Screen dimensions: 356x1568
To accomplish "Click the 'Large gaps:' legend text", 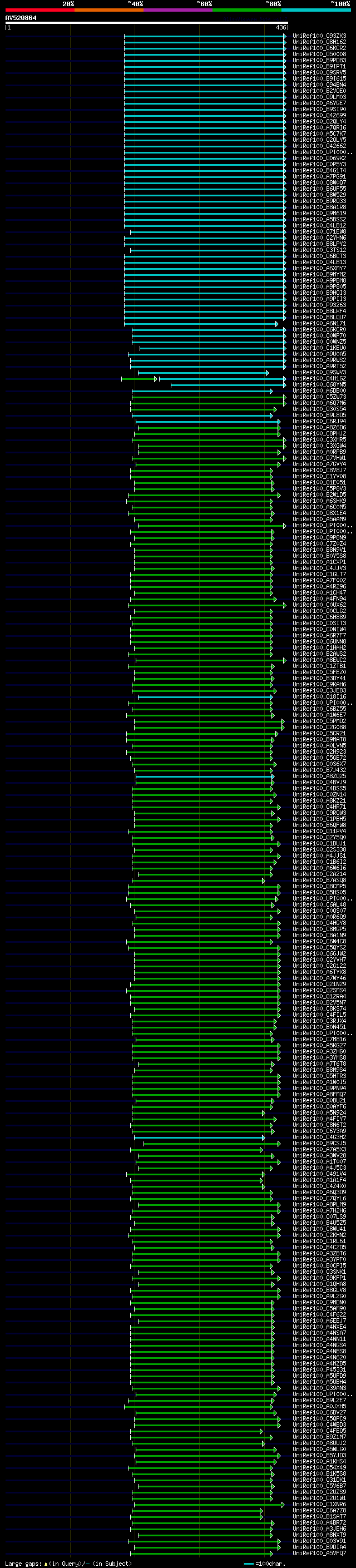I will tap(24, 1564).
